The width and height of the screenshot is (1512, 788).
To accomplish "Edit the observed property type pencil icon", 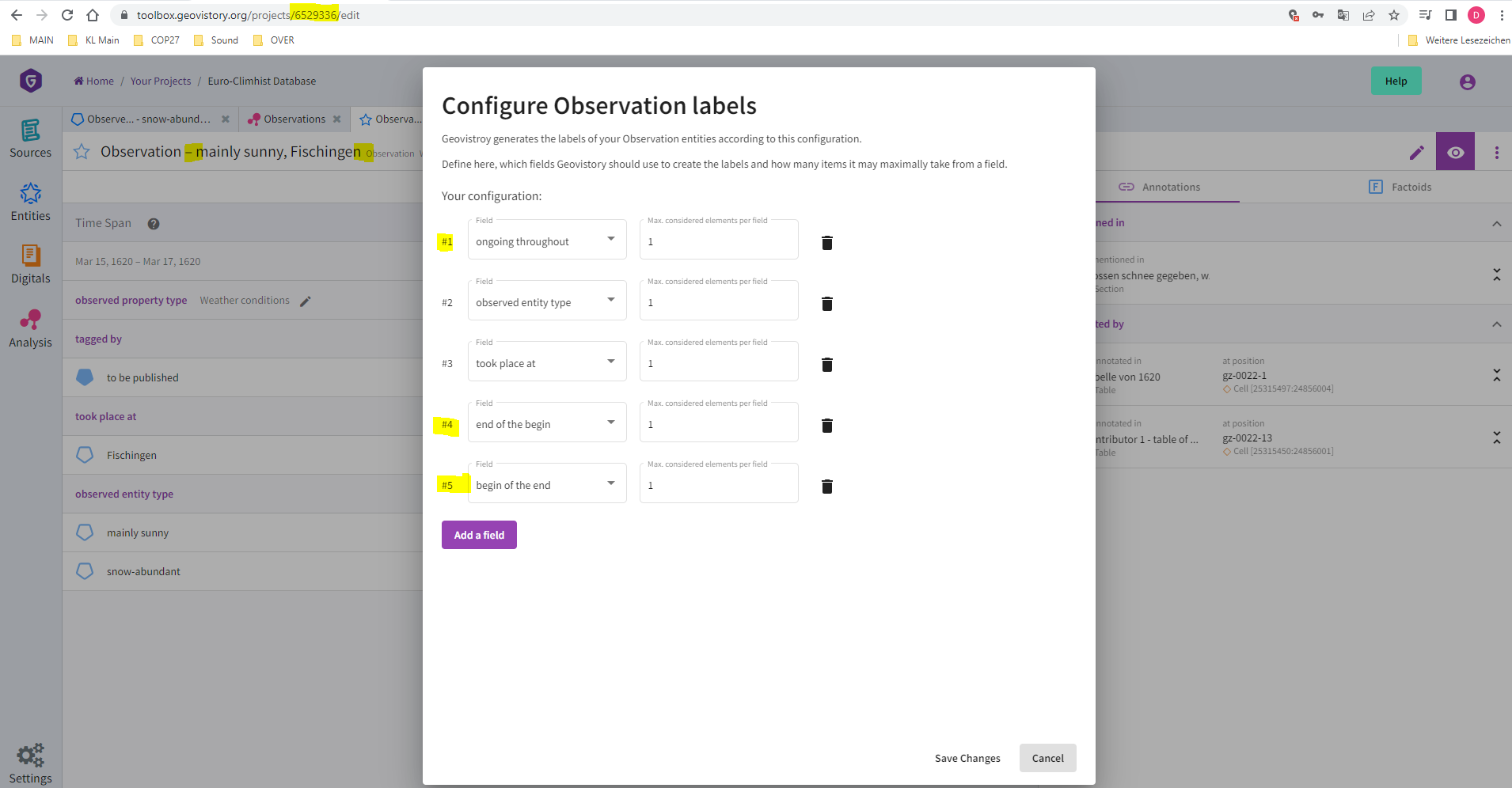I will (306, 301).
